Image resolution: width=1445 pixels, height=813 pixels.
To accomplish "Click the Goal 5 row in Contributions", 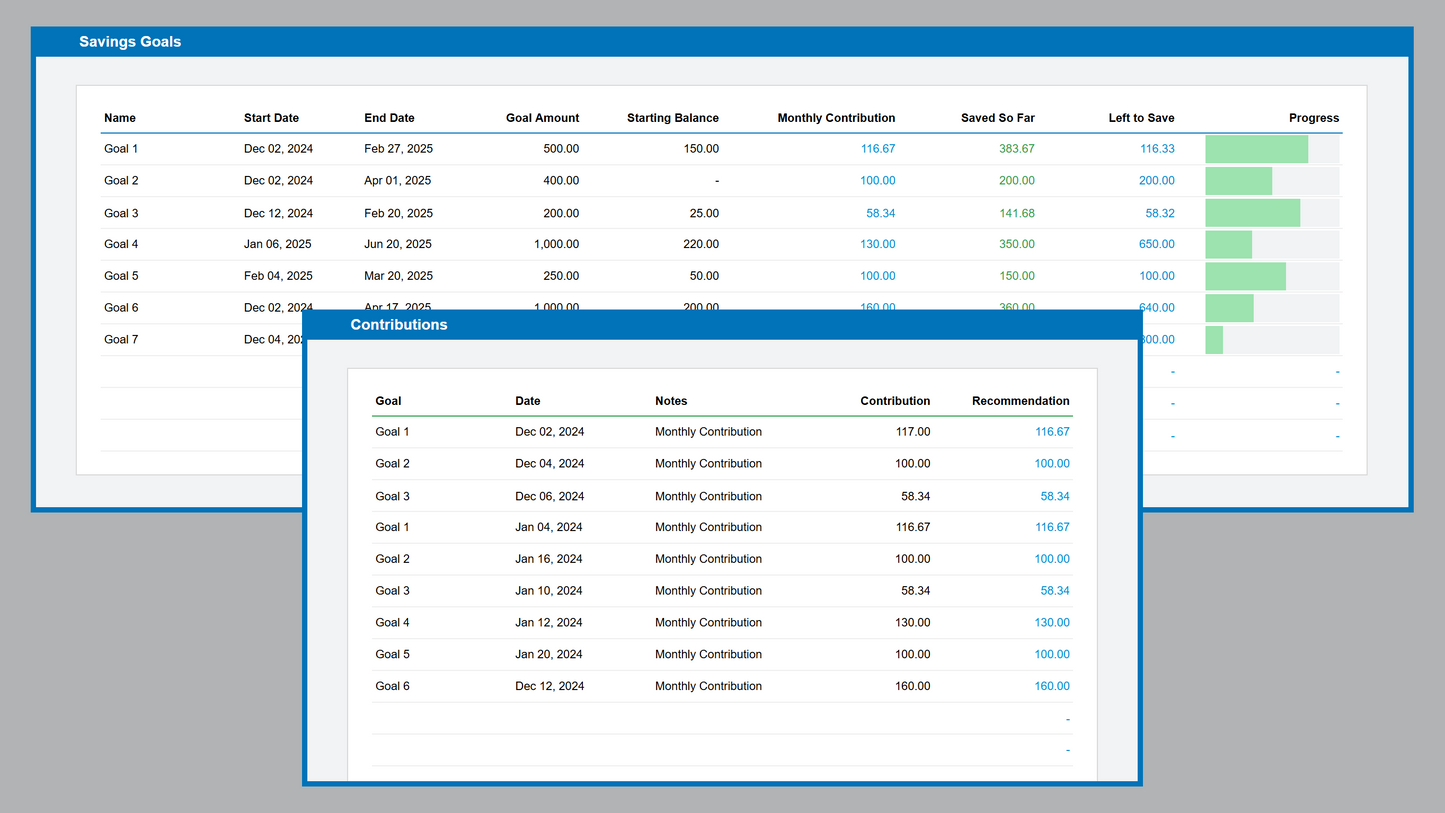I will (722, 655).
